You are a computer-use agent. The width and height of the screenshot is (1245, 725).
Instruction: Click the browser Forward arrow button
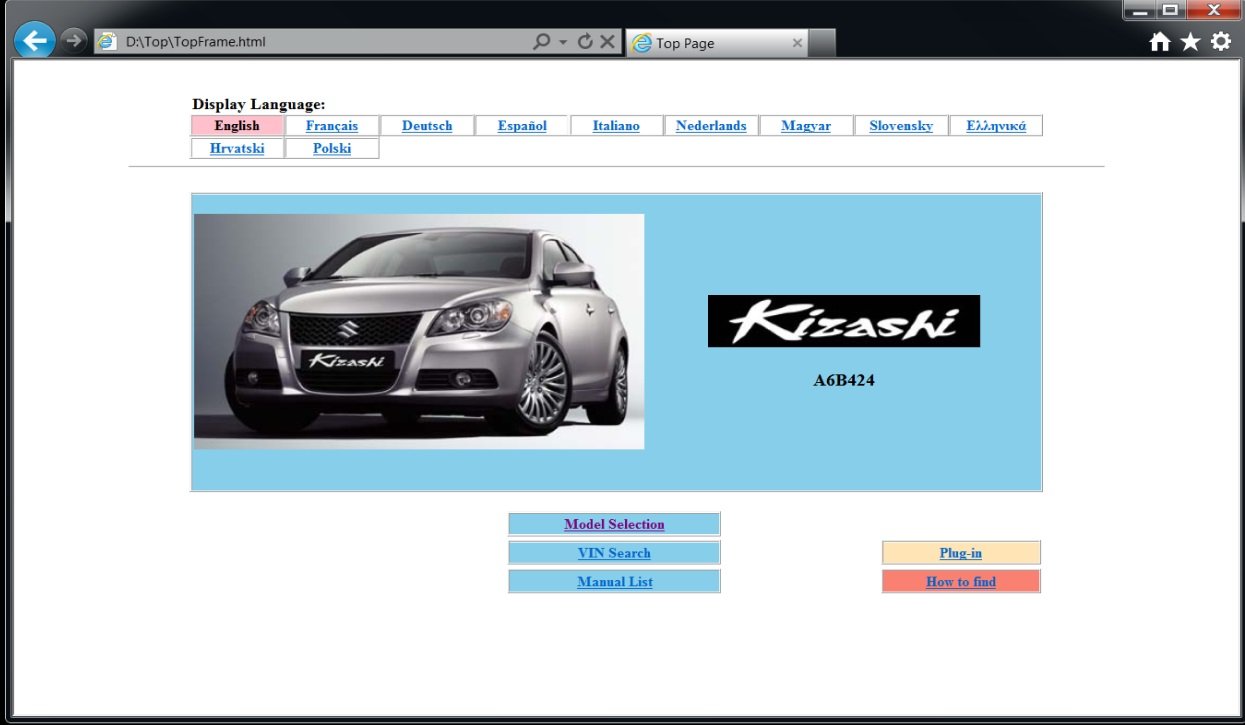tap(73, 41)
